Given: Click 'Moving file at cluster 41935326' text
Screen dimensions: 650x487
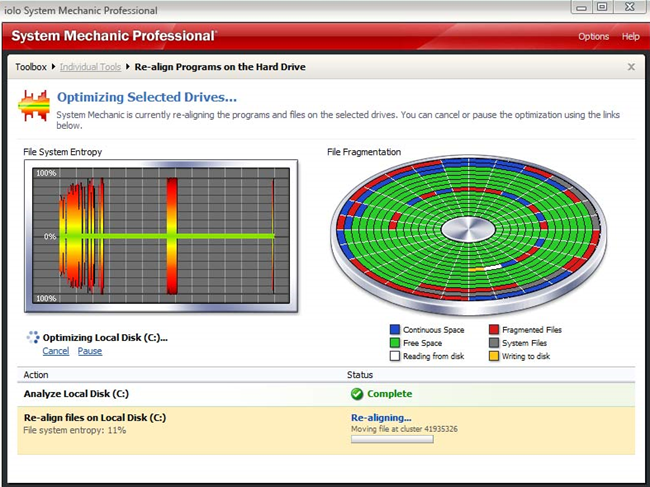Looking at the screenshot, I should tap(404, 429).
